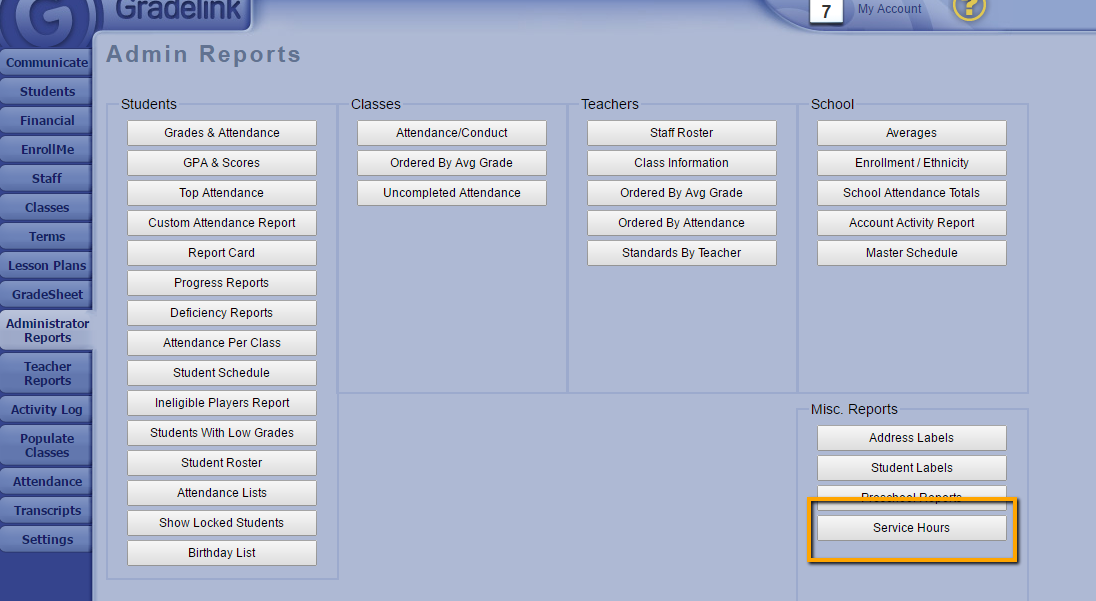Switch to the Financial sidebar tab

coord(47,120)
